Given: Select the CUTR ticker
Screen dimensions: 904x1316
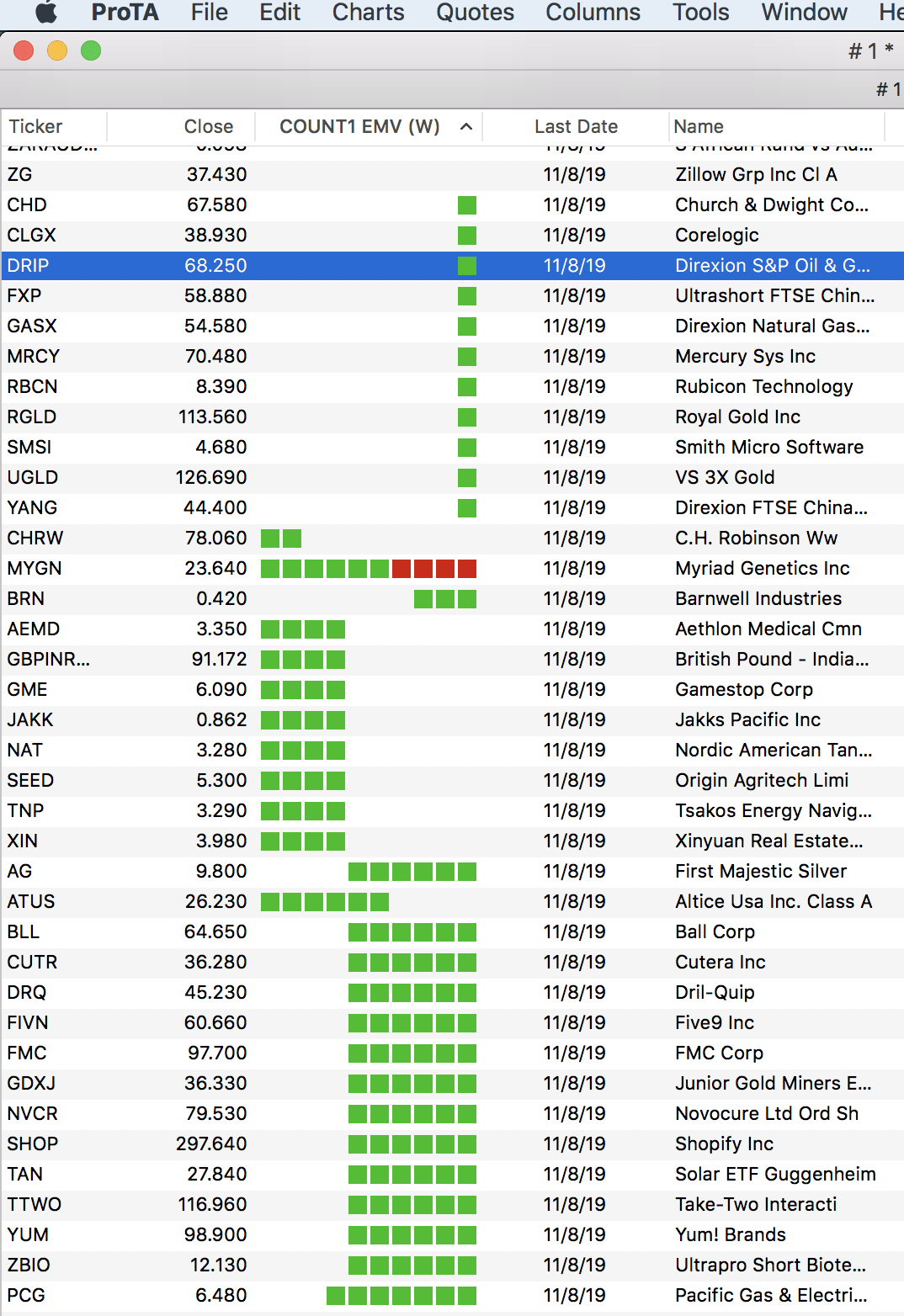Looking at the screenshot, I should pos(32,963).
